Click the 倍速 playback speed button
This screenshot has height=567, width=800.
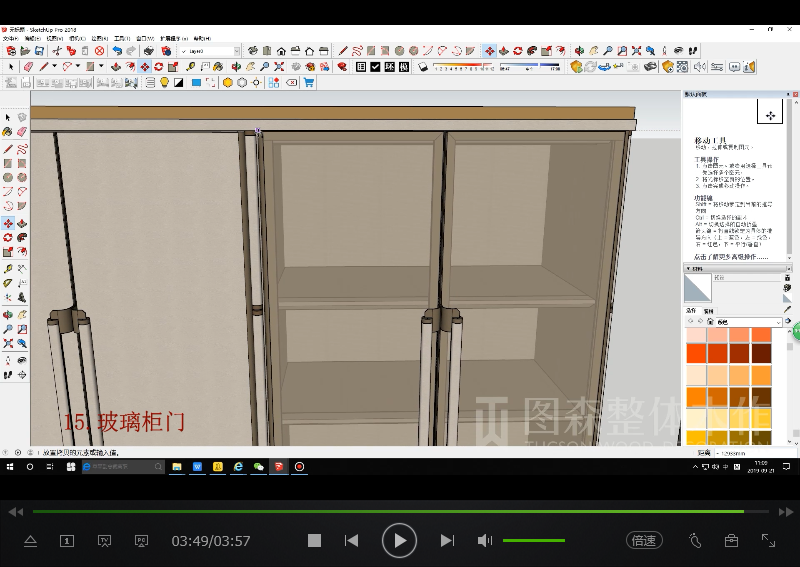644,540
